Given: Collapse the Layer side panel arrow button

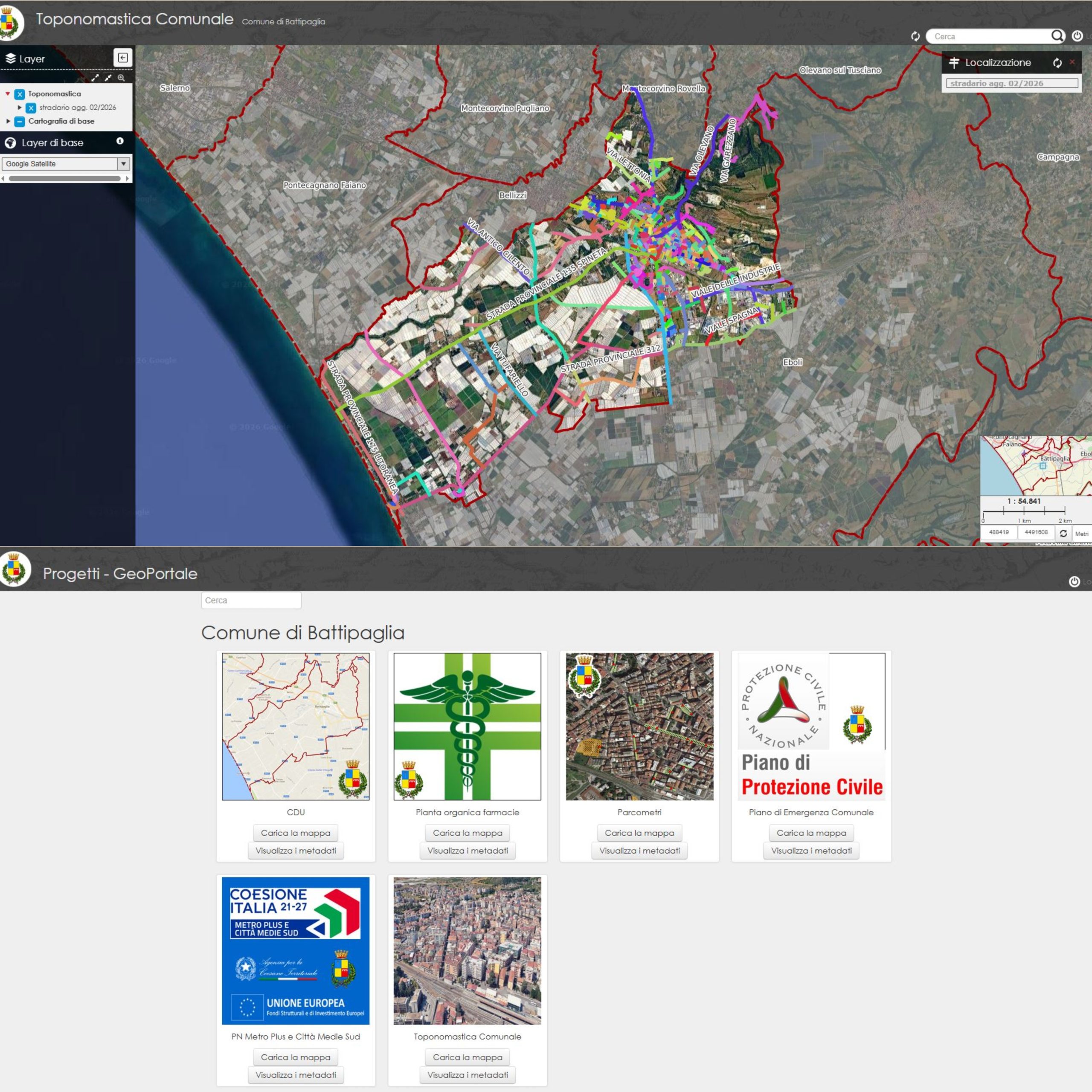Looking at the screenshot, I should click(x=123, y=58).
